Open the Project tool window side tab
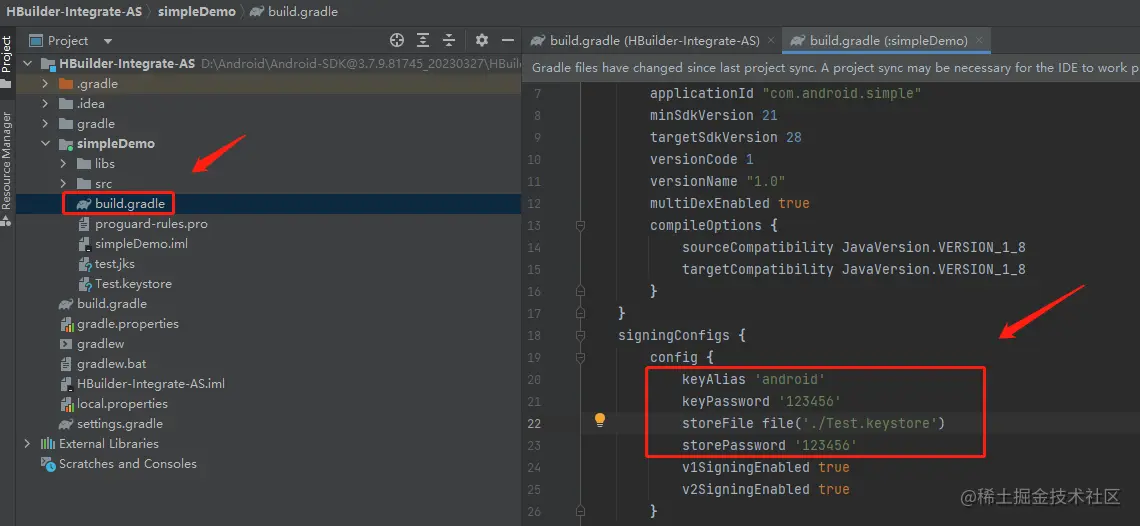The width and height of the screenshot is (1140, 526). [7, 61]
